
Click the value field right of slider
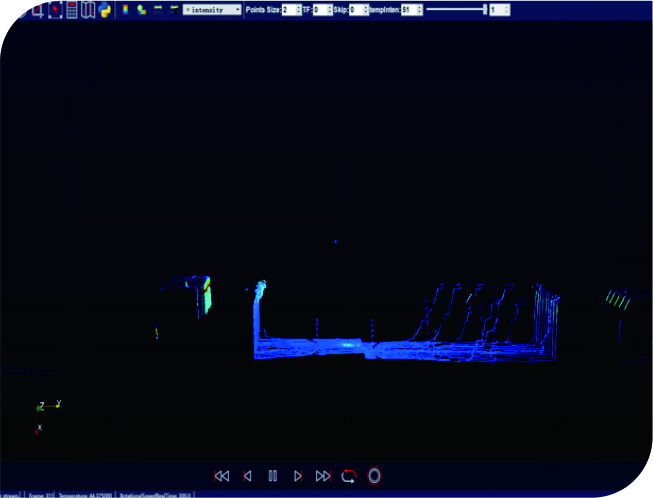click(496, 10)
